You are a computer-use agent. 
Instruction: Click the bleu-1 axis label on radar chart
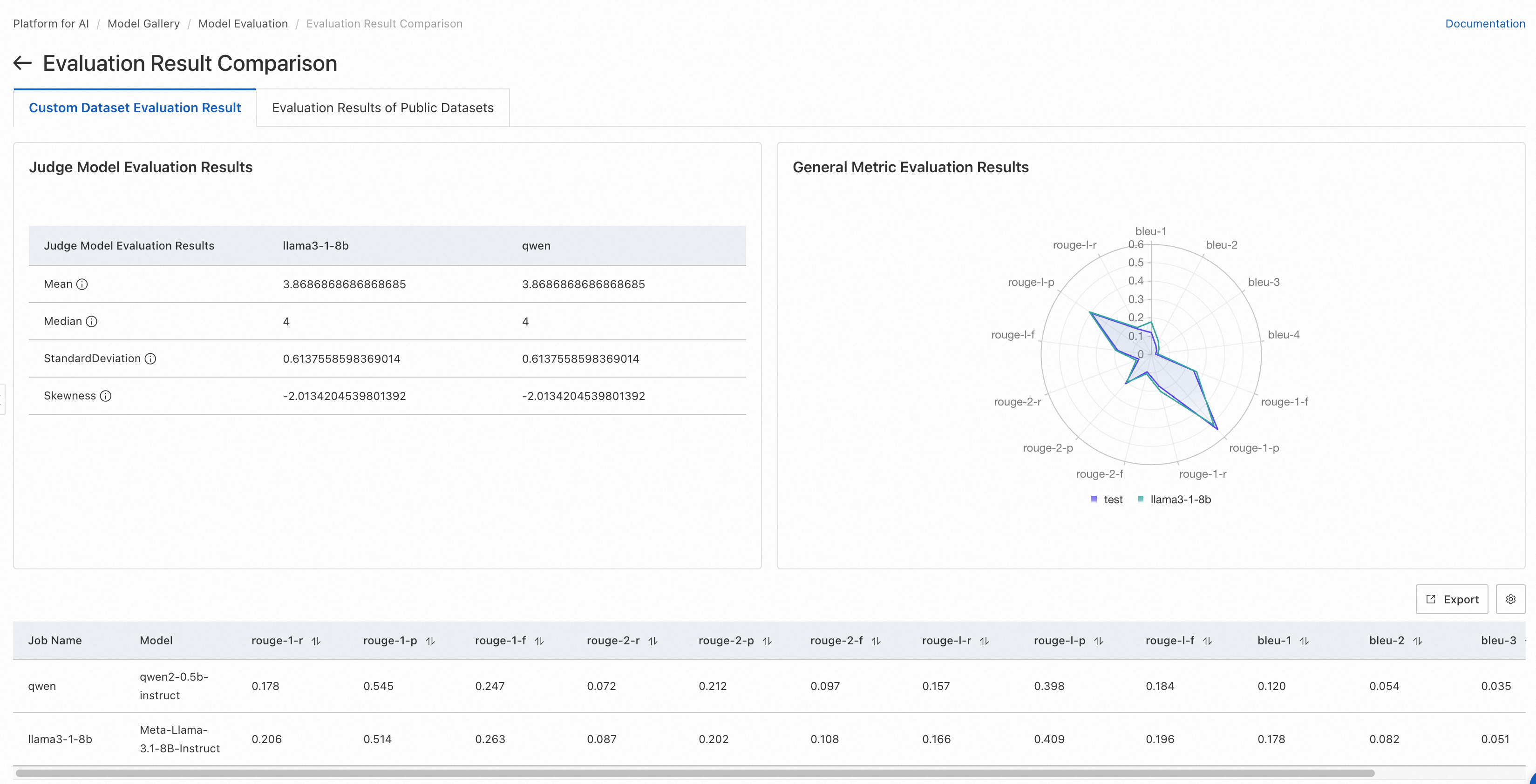[1150, 231]
